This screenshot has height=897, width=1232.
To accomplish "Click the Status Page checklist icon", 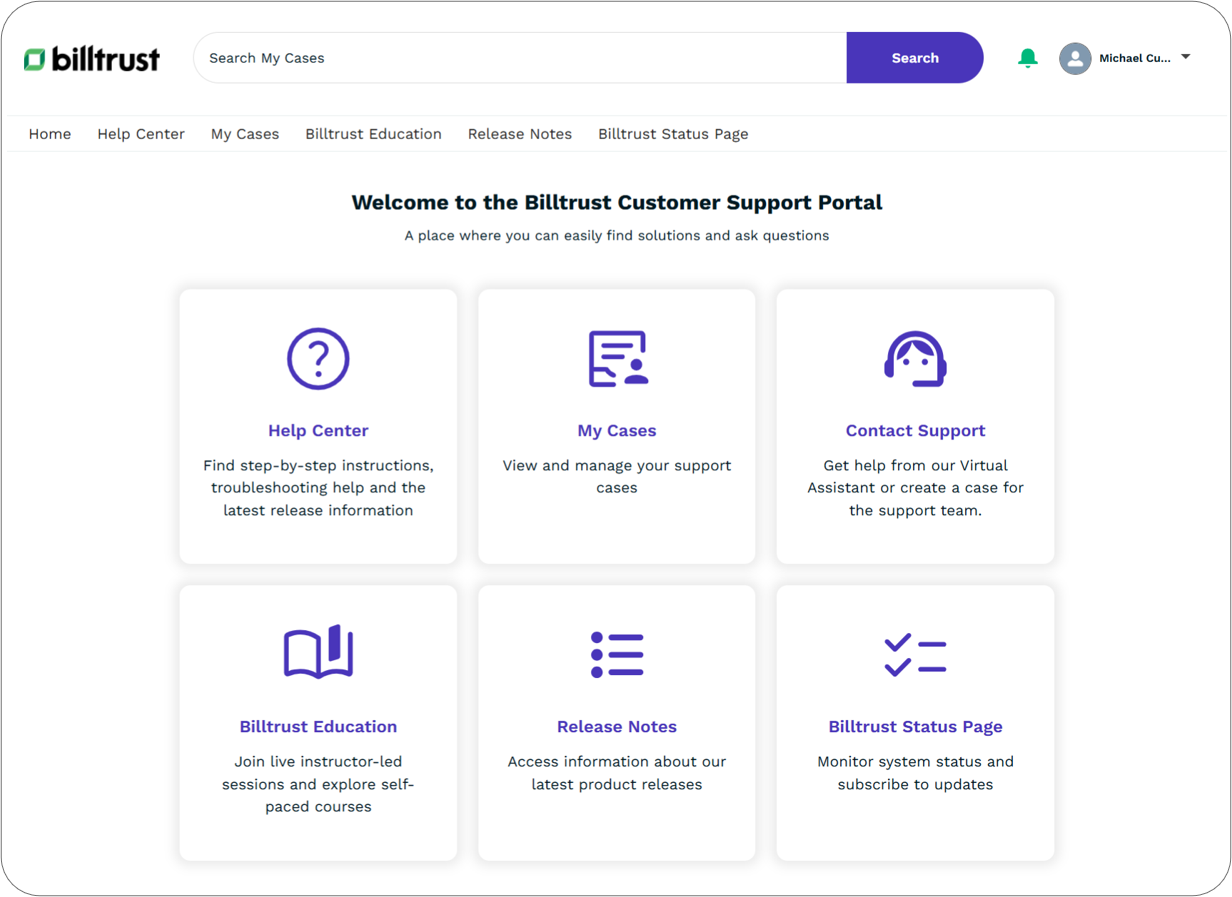I will (x=915, y=655).
